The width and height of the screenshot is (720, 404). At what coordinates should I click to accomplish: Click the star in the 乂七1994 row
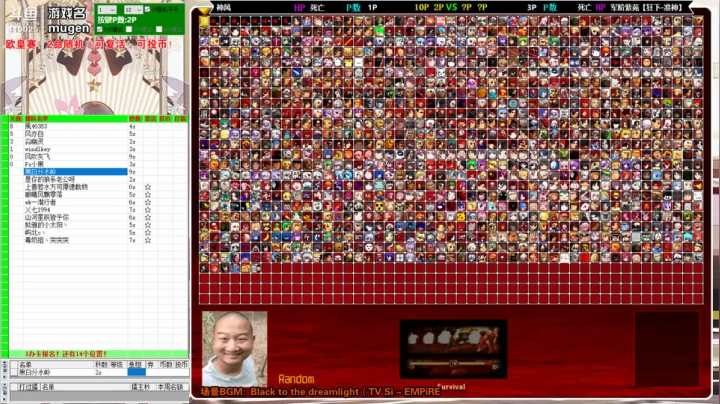[148, 210]
